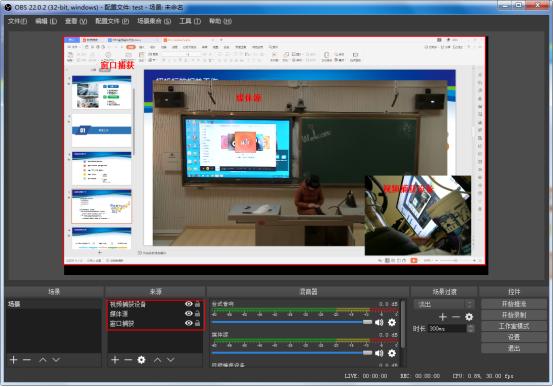
Task: Mute the 台式音响 desktop audio speaker
Action: point(379,322)
